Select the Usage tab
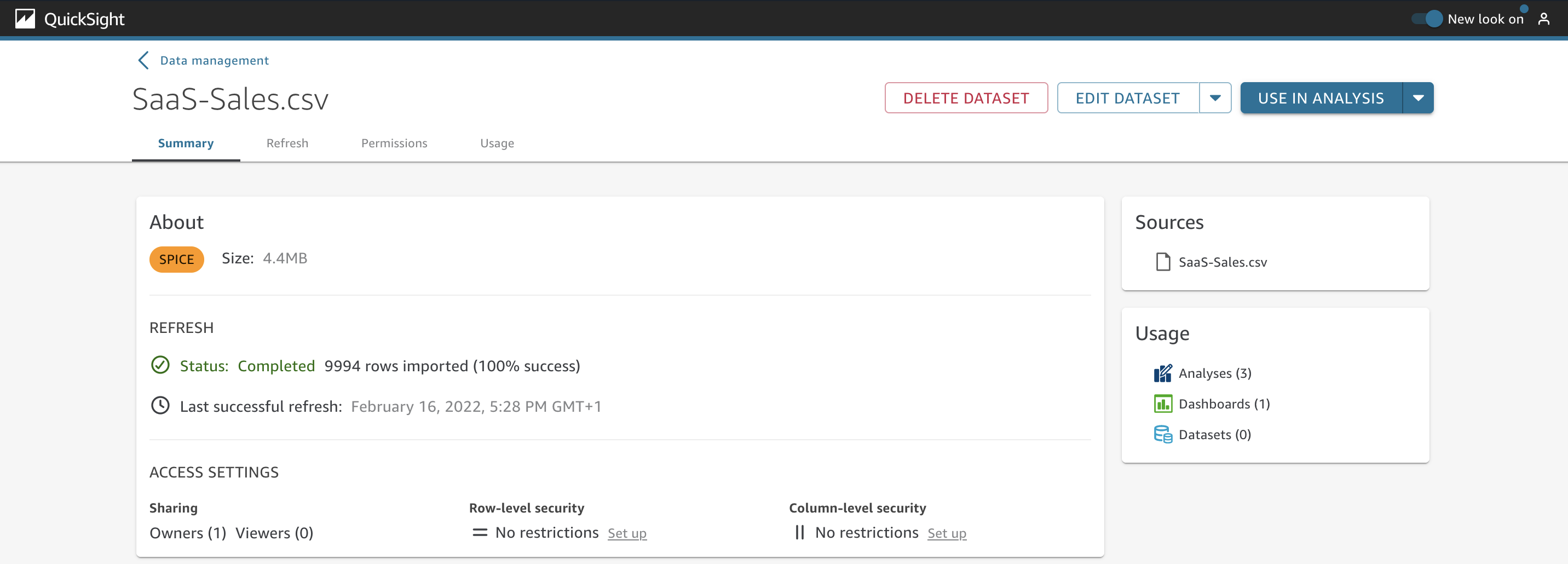This screenshot has height=564, width=1568. (497, 143)
